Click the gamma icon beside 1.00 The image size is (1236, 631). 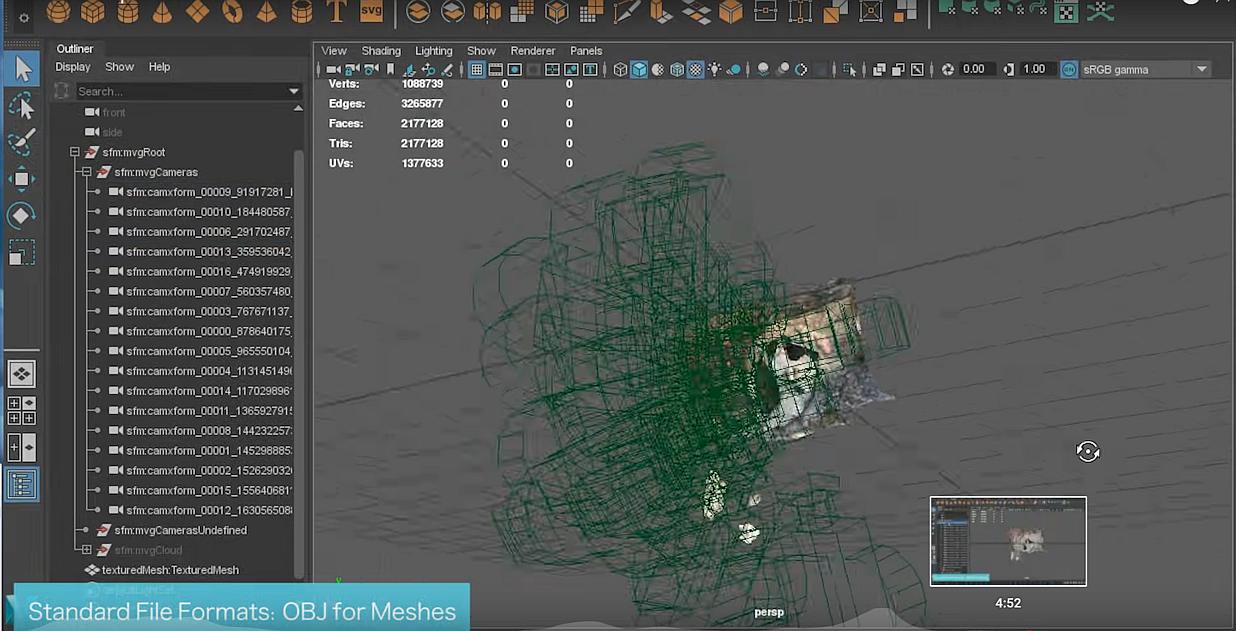[1008, 69]
